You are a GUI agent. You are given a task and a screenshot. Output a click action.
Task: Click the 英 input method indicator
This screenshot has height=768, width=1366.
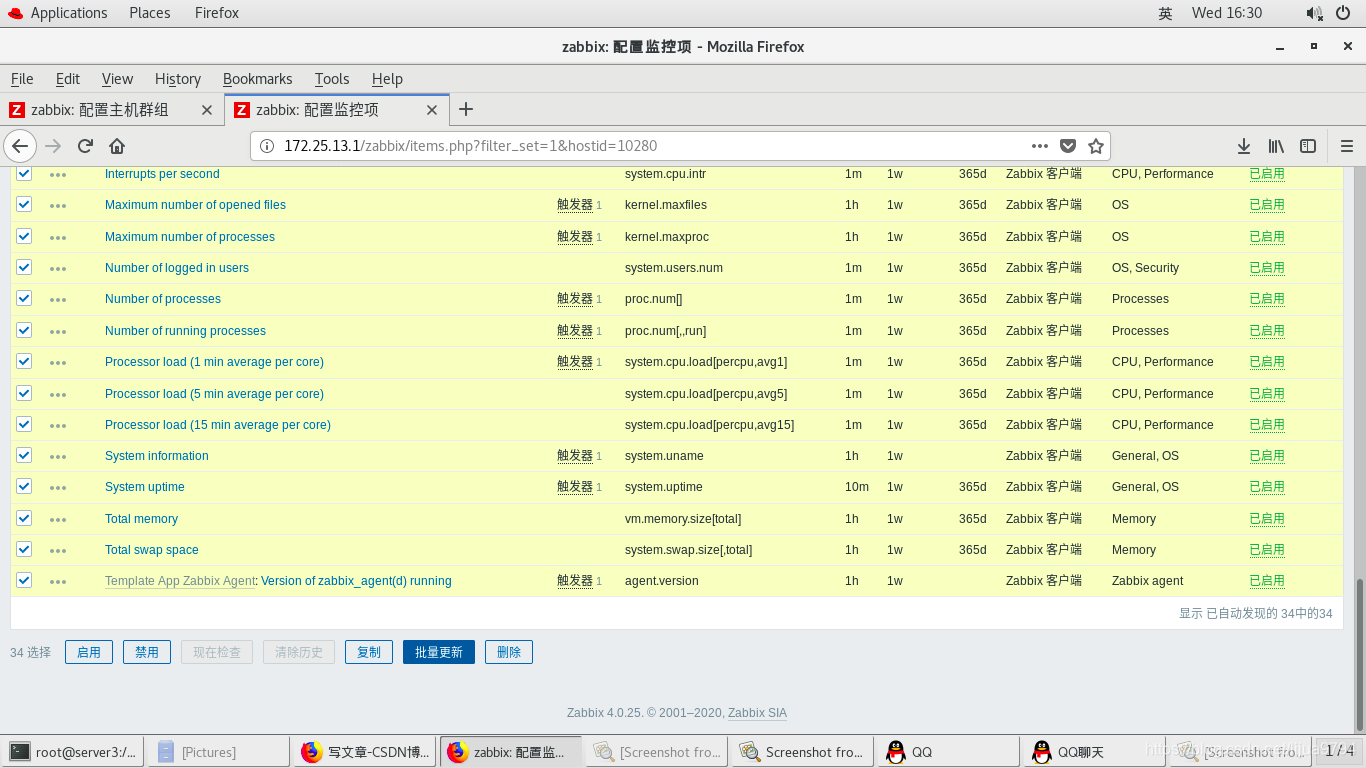[1165, 13]
